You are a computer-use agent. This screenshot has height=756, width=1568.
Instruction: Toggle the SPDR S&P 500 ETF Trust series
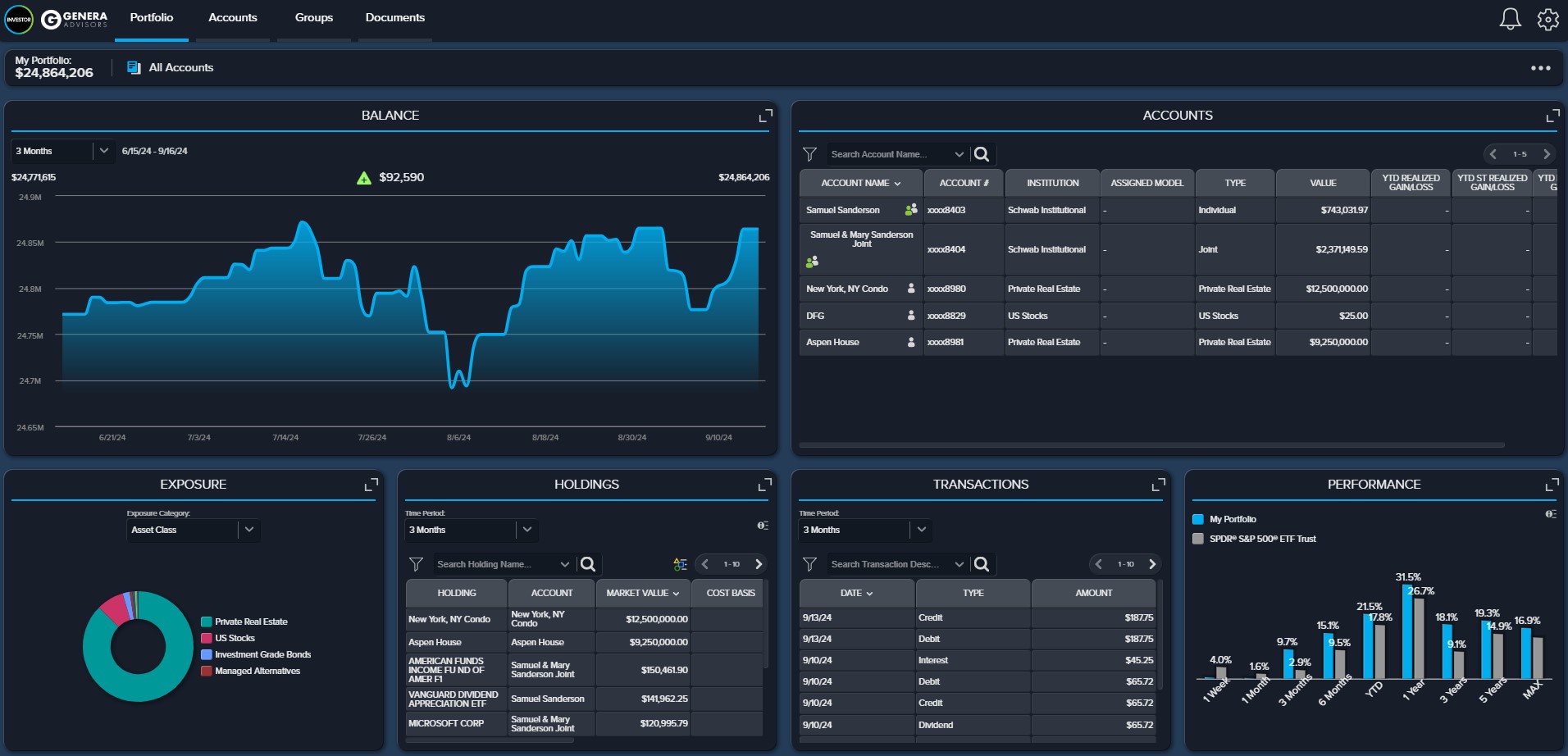(x=1197, y=539)
